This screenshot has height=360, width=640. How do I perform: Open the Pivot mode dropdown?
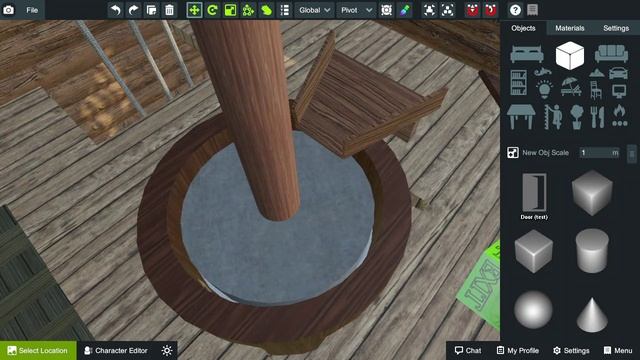pyautogui.click(x=356, y=10)
